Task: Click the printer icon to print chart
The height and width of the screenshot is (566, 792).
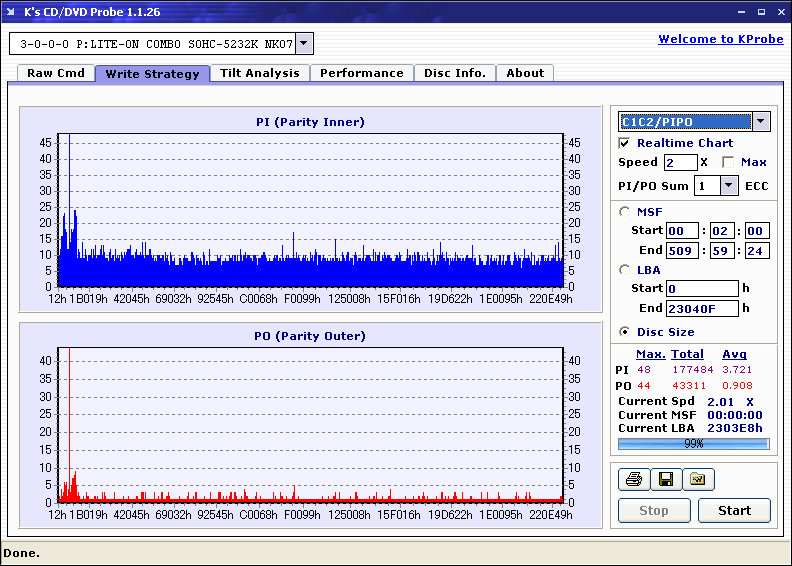Action: [x=633, y=480]
